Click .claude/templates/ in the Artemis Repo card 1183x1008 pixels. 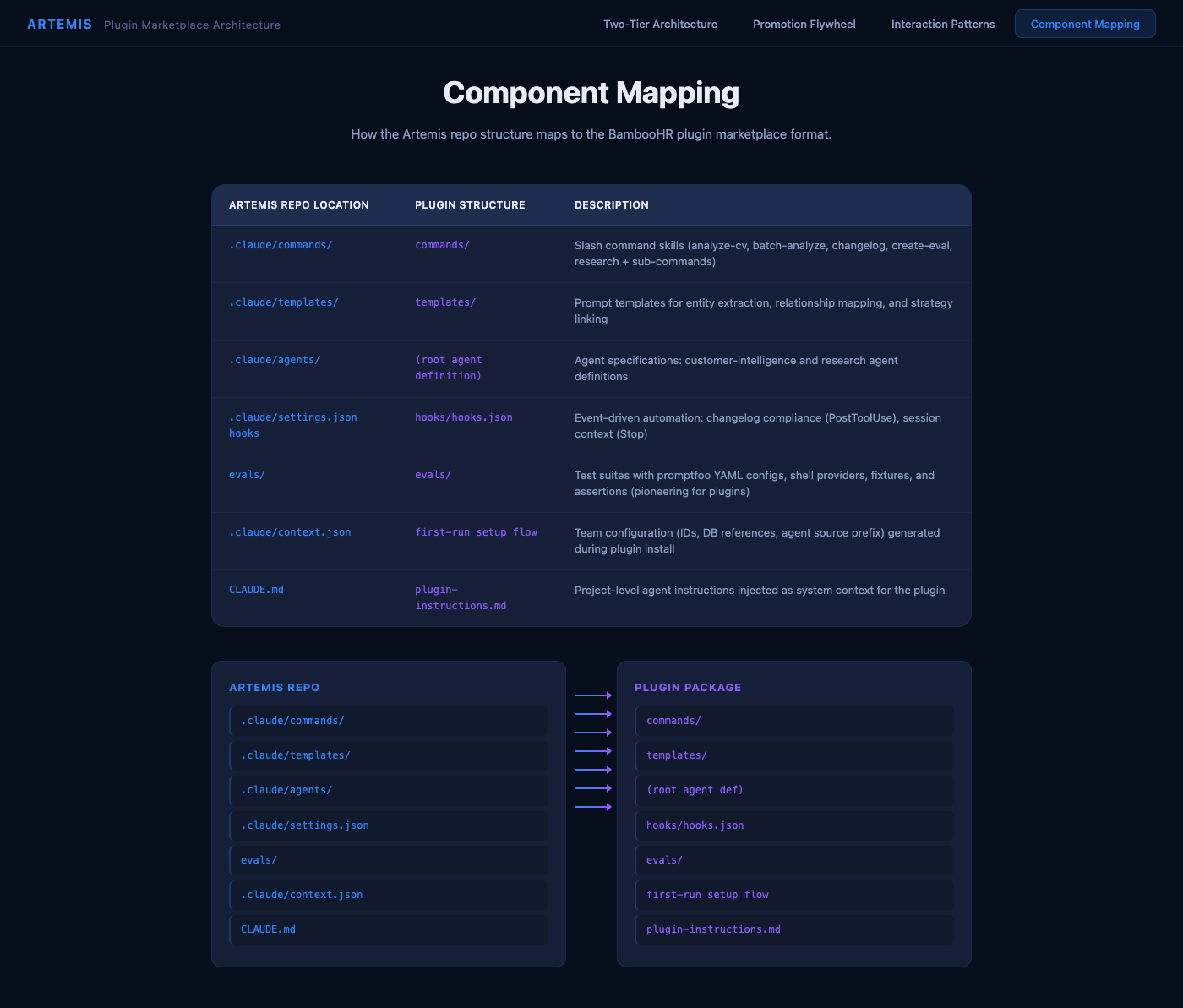click(389, 755)
